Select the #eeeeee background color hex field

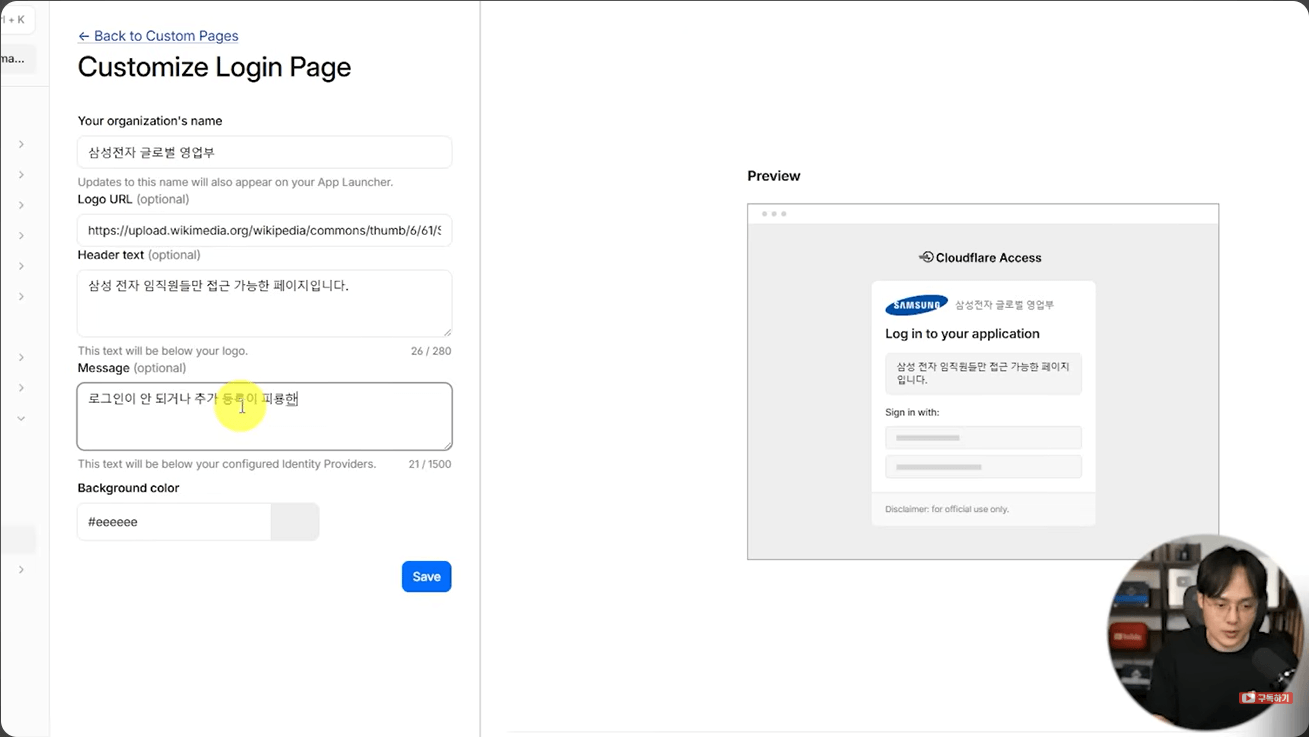(174, 522)
